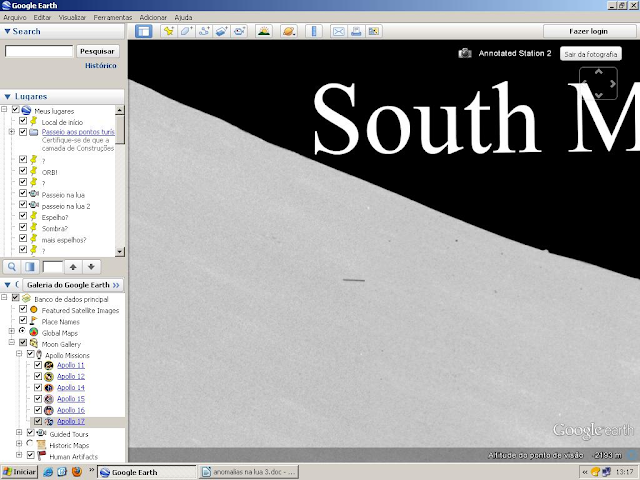Click the Pesquisar search button
Viewport: 640px width, 480px height.
coord(98,51)
